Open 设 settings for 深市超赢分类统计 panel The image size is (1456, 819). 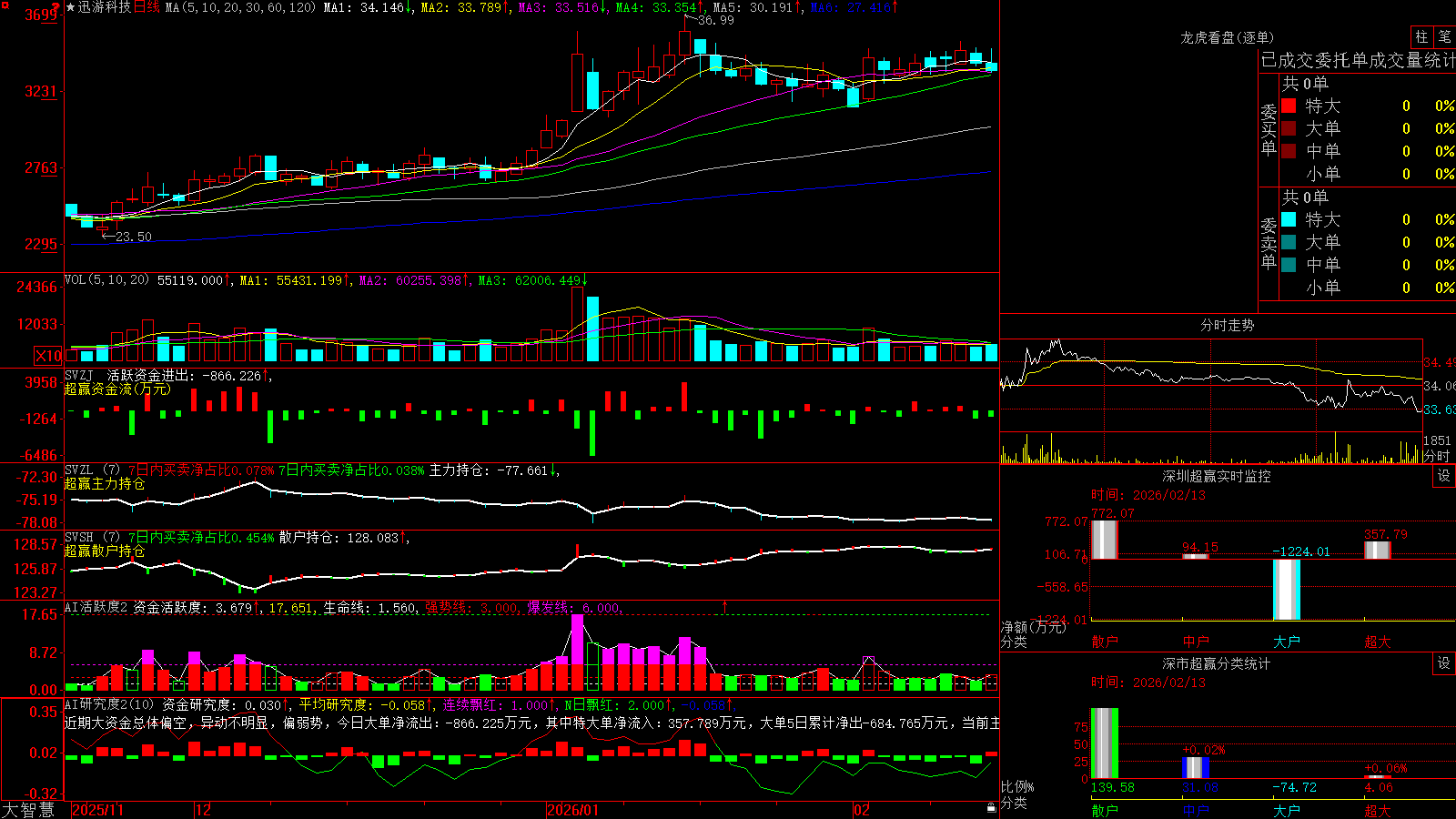click(x=1444, y=663)
